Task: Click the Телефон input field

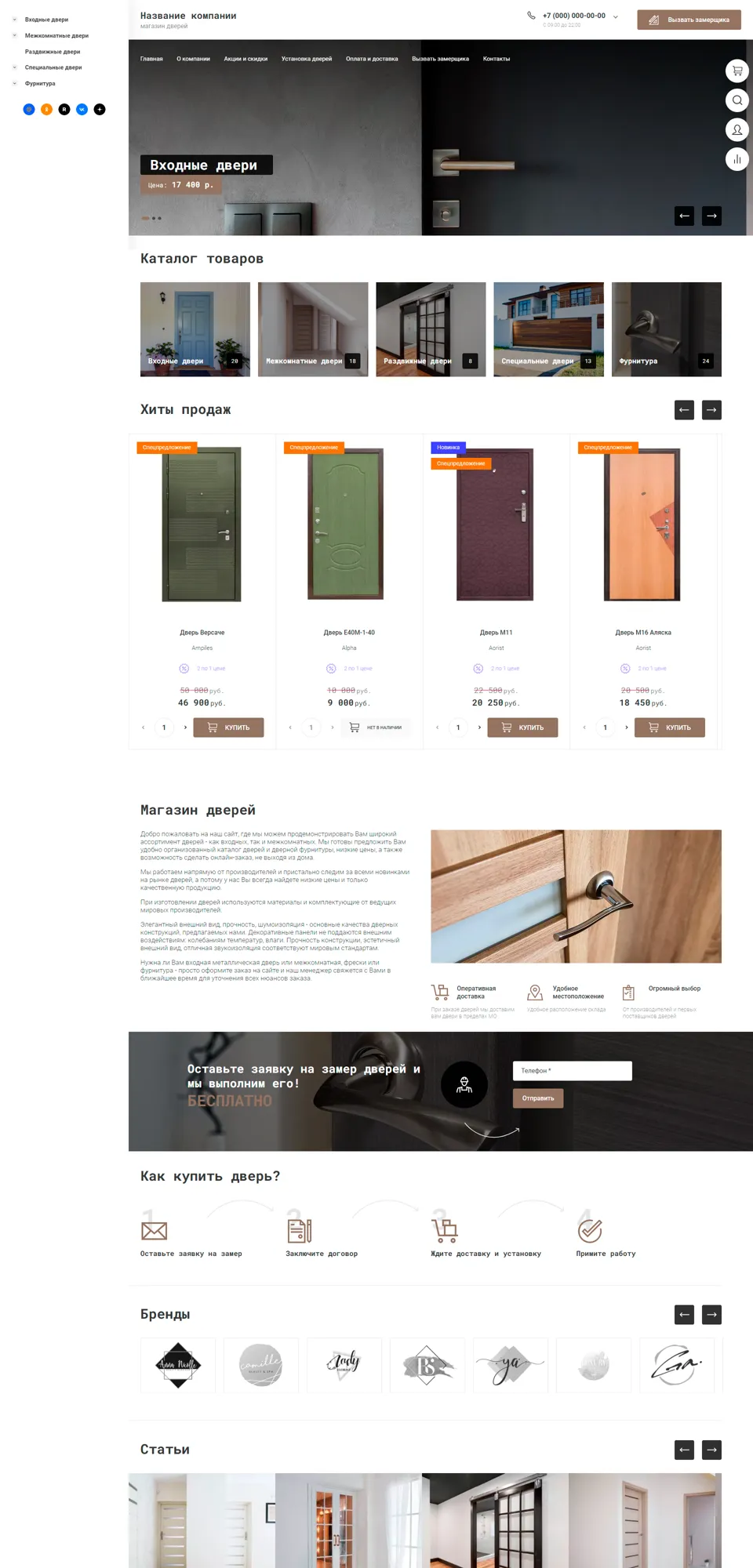Action: click(573, 1071)
